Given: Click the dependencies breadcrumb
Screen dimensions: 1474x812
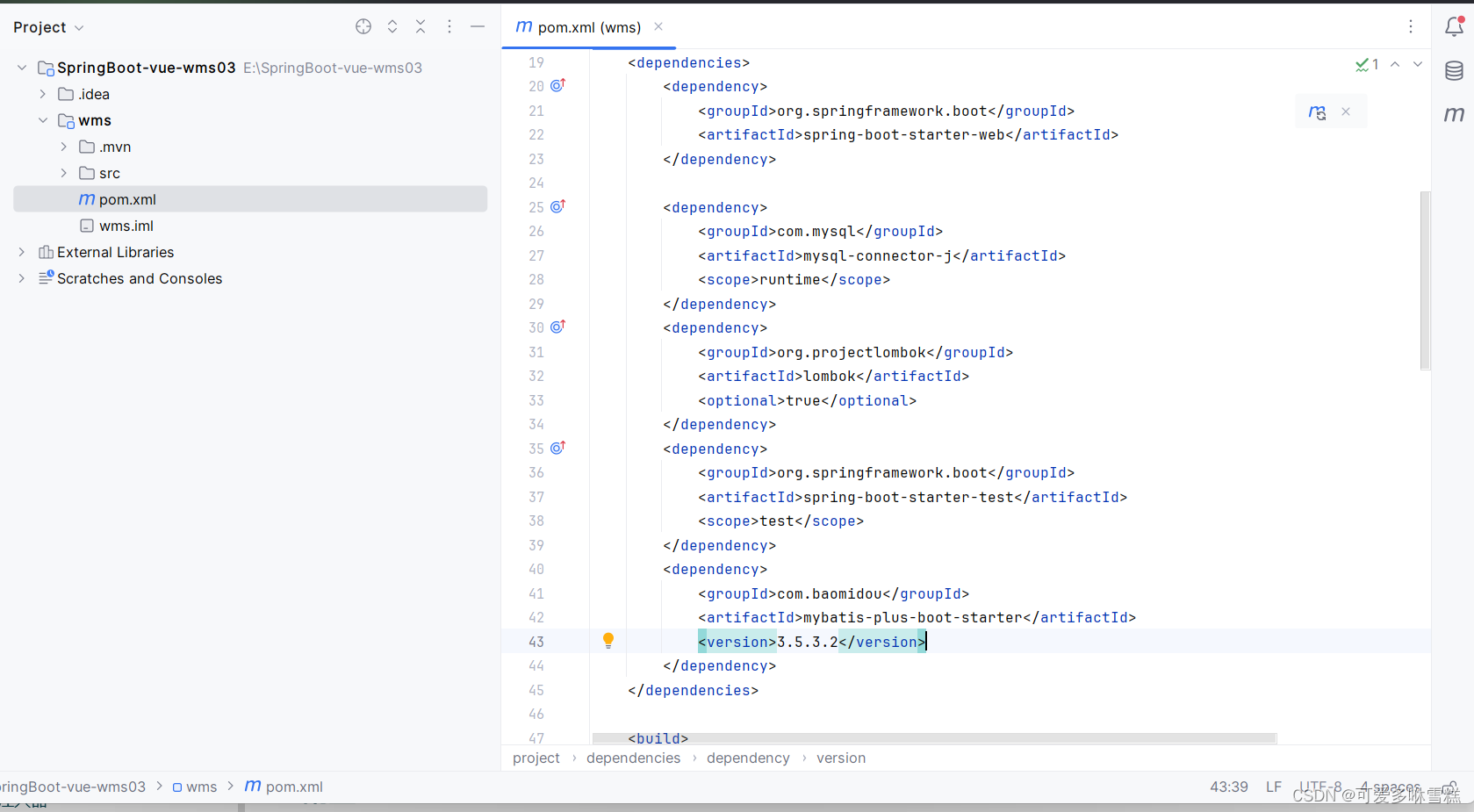Looking at the screenshot, I should pyautogui.click(x=633, y=758).
